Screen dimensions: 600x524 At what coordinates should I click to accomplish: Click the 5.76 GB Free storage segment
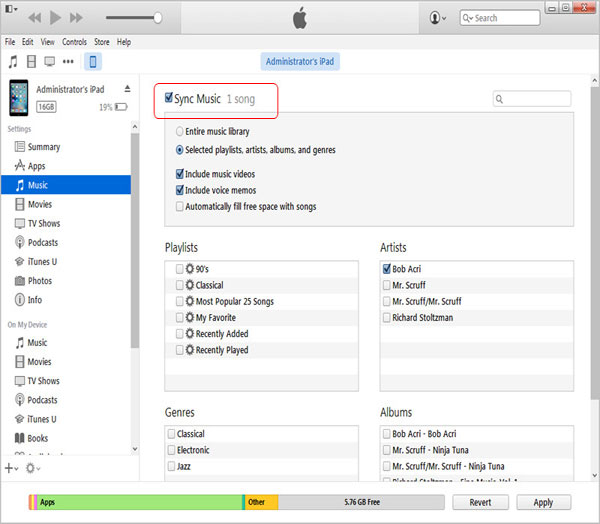(361, 502)
